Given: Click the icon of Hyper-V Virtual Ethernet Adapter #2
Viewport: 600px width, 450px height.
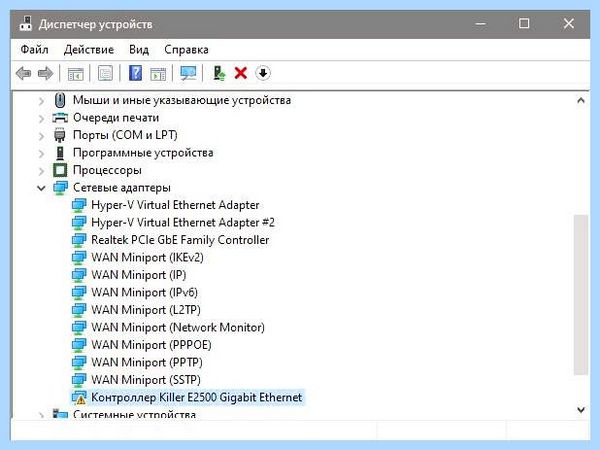Looking at the screenshot, I should [x=79, y=222].
